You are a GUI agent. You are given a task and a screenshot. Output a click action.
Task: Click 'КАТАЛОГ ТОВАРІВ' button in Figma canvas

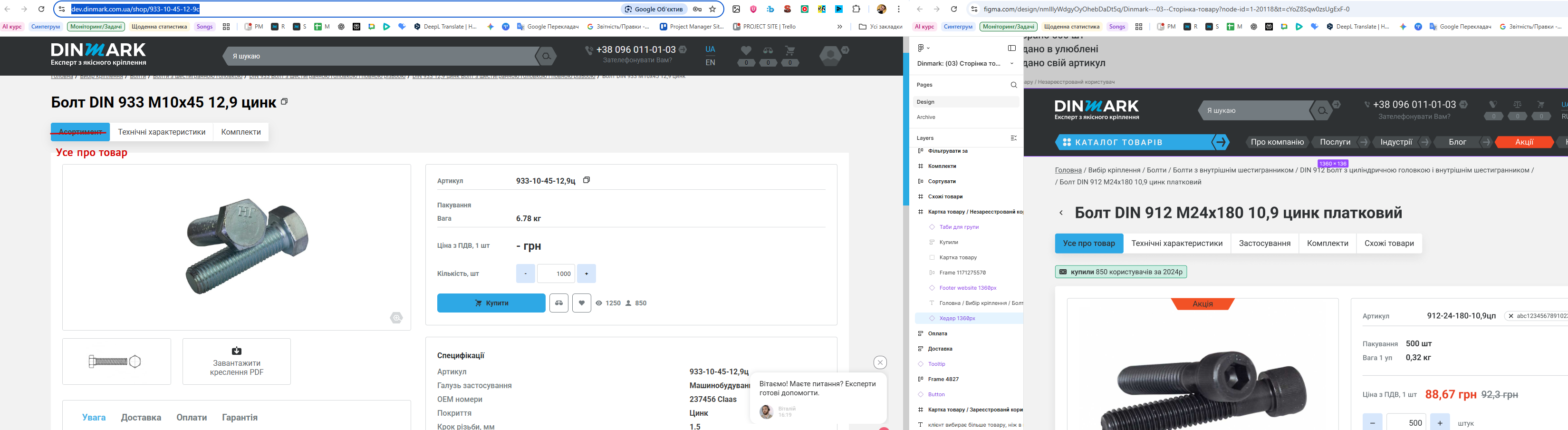1142,143
